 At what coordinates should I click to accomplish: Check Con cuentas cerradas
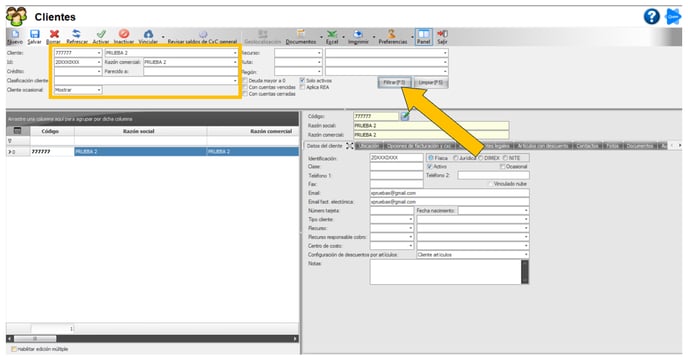tap(245, 94)
